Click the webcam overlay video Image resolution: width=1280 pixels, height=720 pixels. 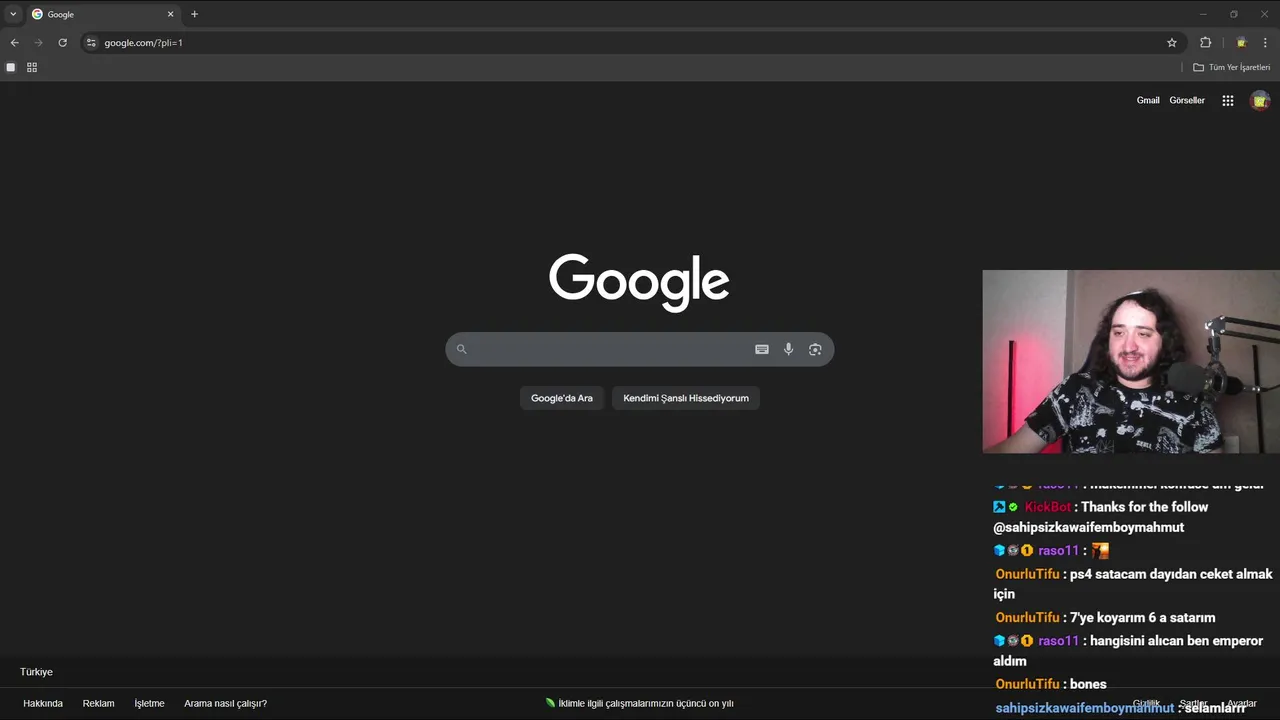(1131, 362)
